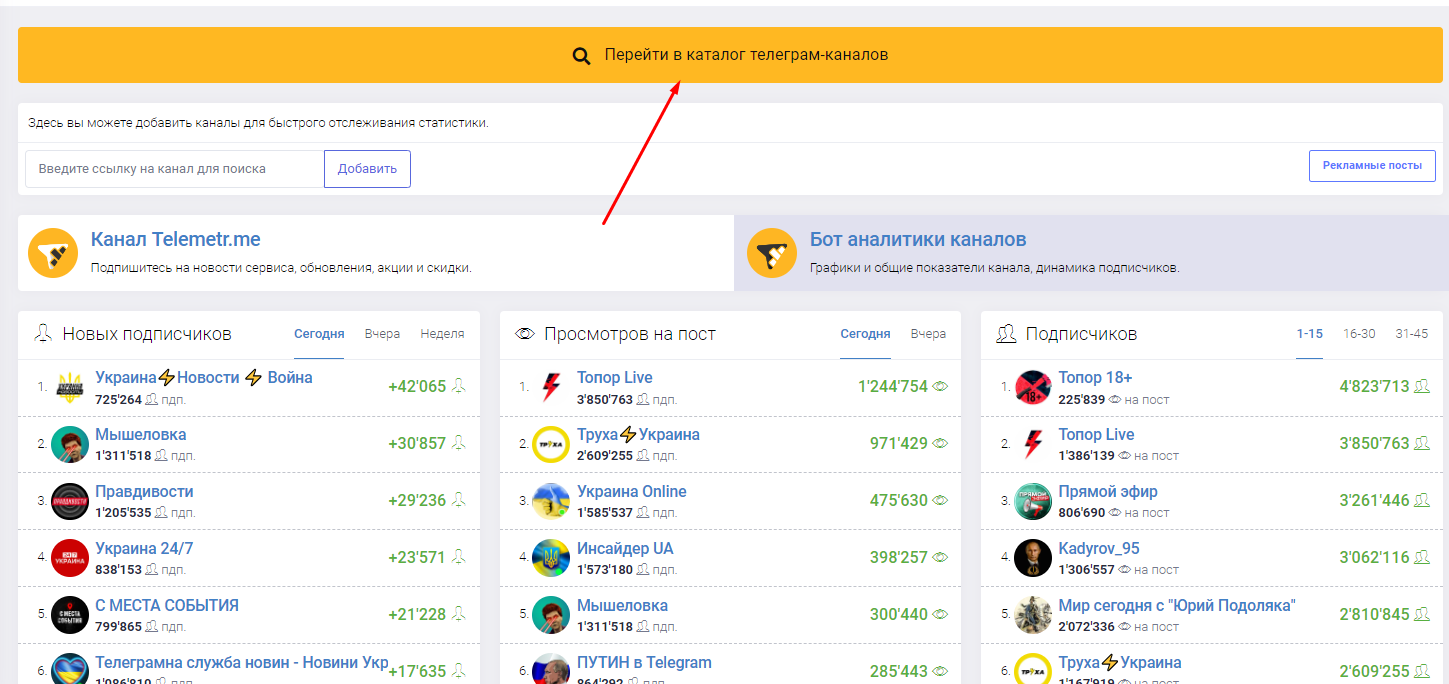Open Телеграмна служба новин channel link
Screen dimensions: 1449x684
(x=241, y=662)
